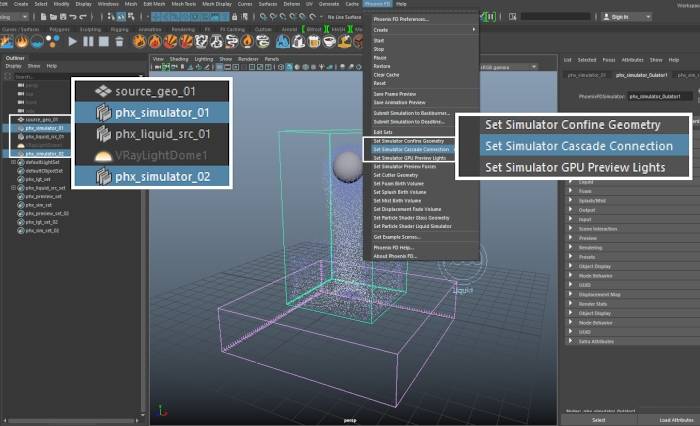This screenshot has width=700, height=426.
Task: Expand the Rendering section
Action: [570, 247]
